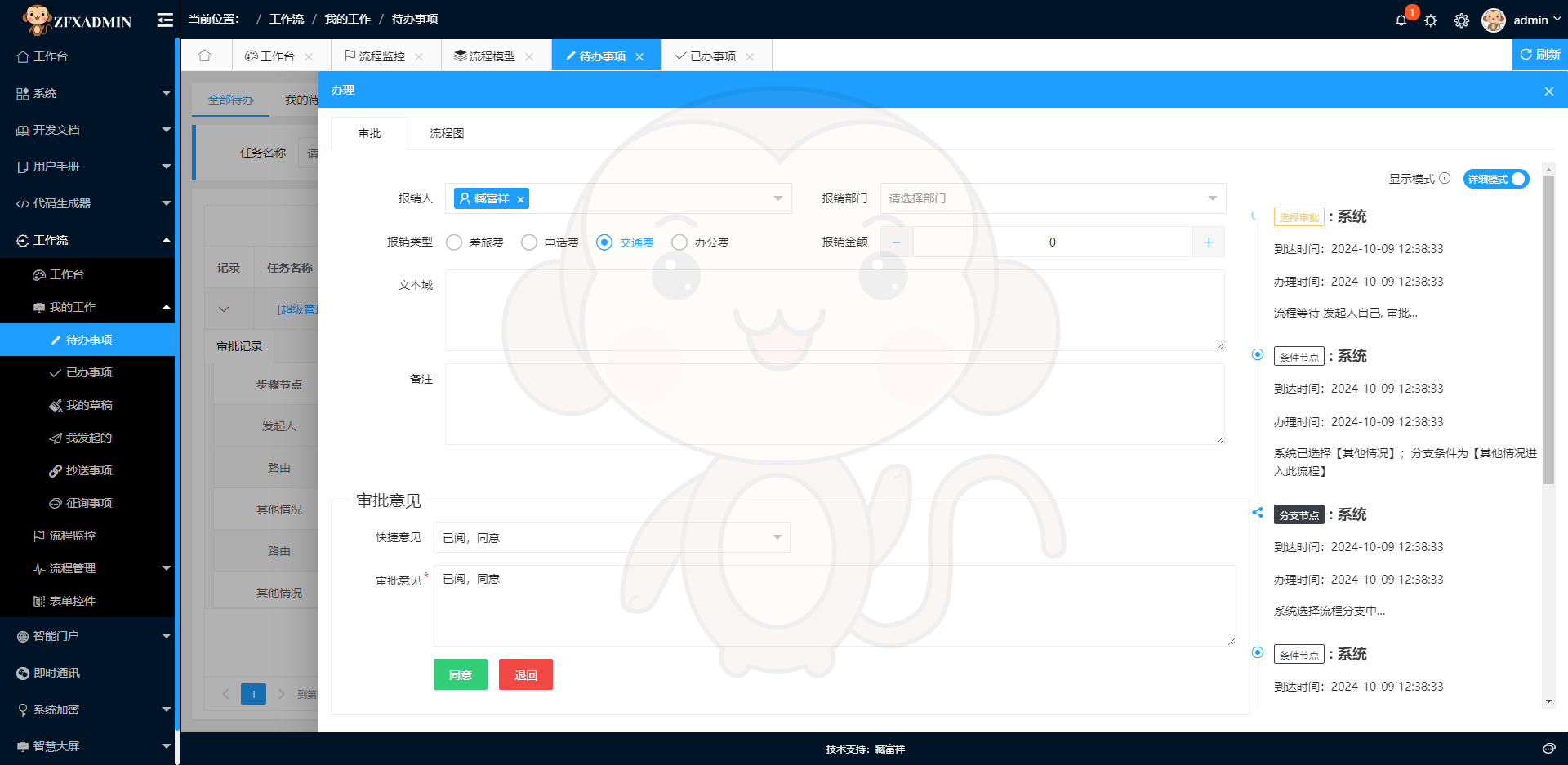Switch to the 流程图 tab
The height and width of the screenshot is (765, 1568).
(447, 133)
